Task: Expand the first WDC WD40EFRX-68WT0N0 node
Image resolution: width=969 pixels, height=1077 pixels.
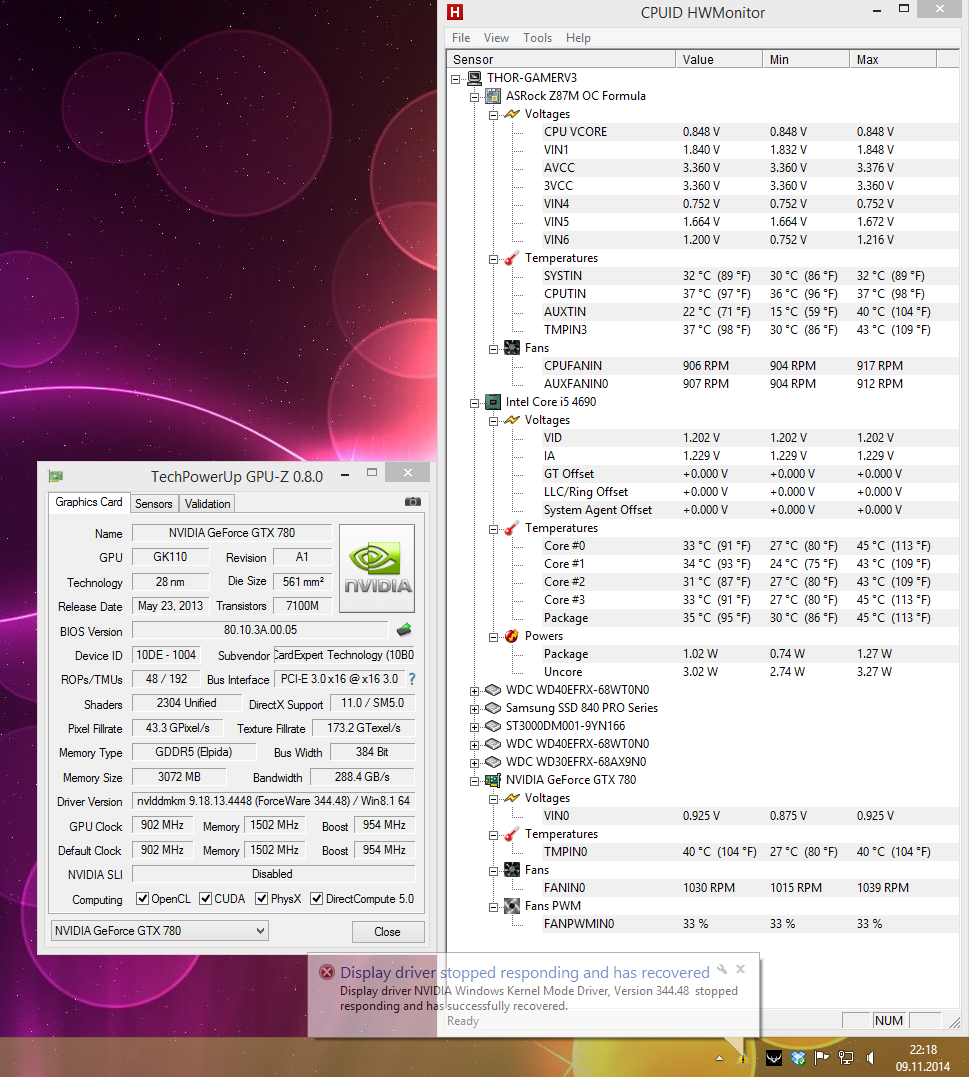Action: pos(474,691)
